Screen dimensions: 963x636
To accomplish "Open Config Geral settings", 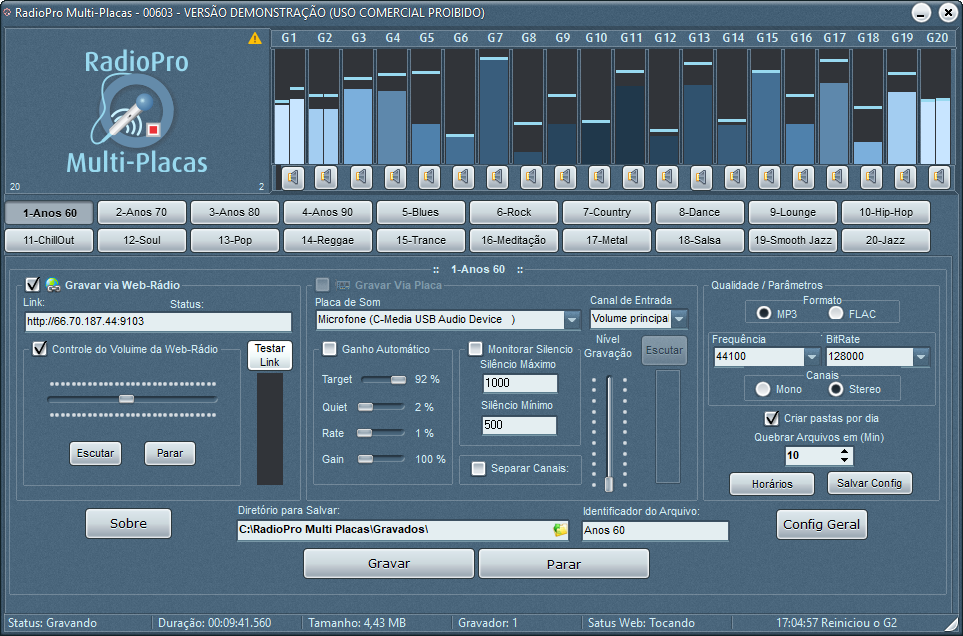I will click(822, 524).
